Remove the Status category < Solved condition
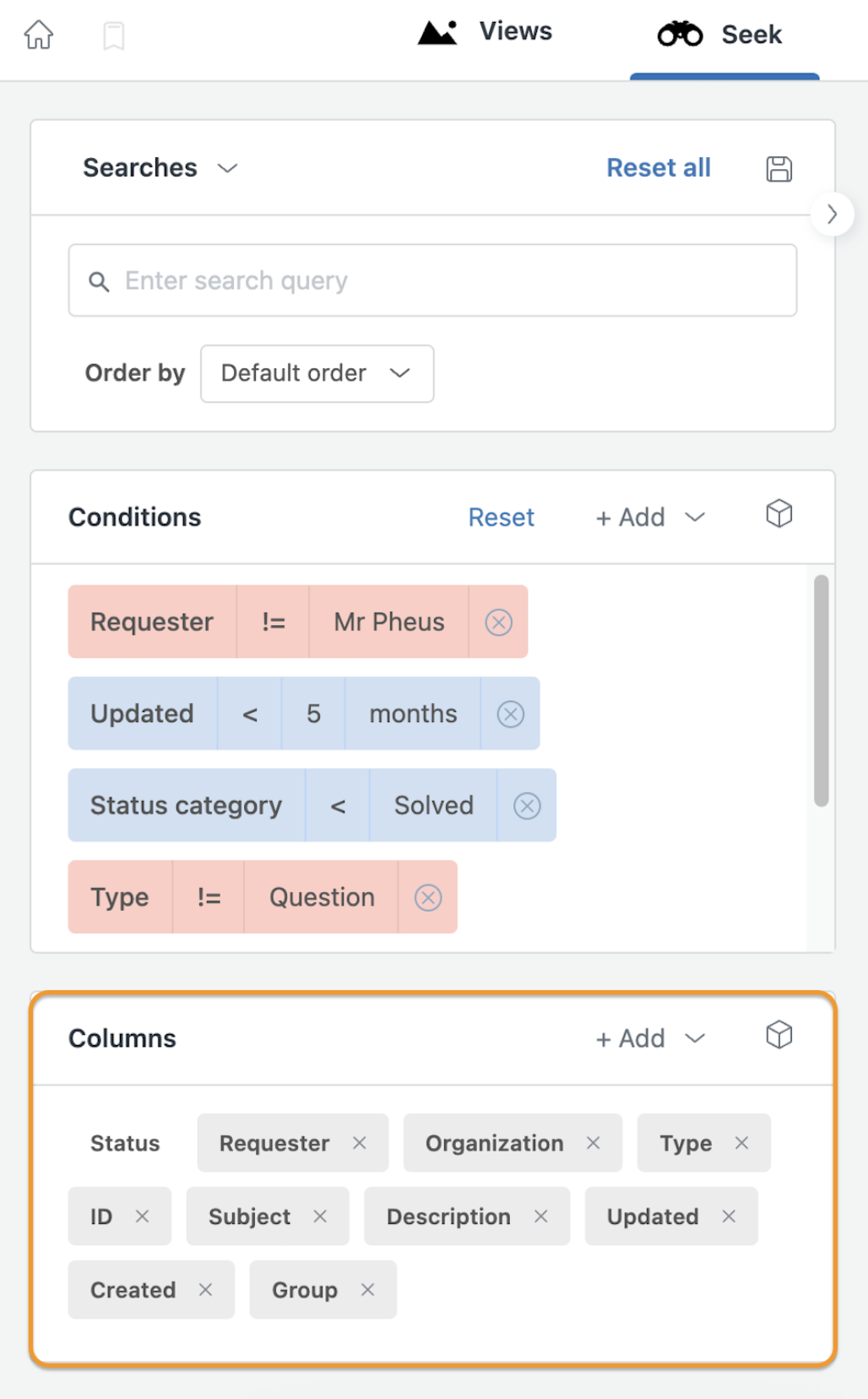 coord(527,806)
